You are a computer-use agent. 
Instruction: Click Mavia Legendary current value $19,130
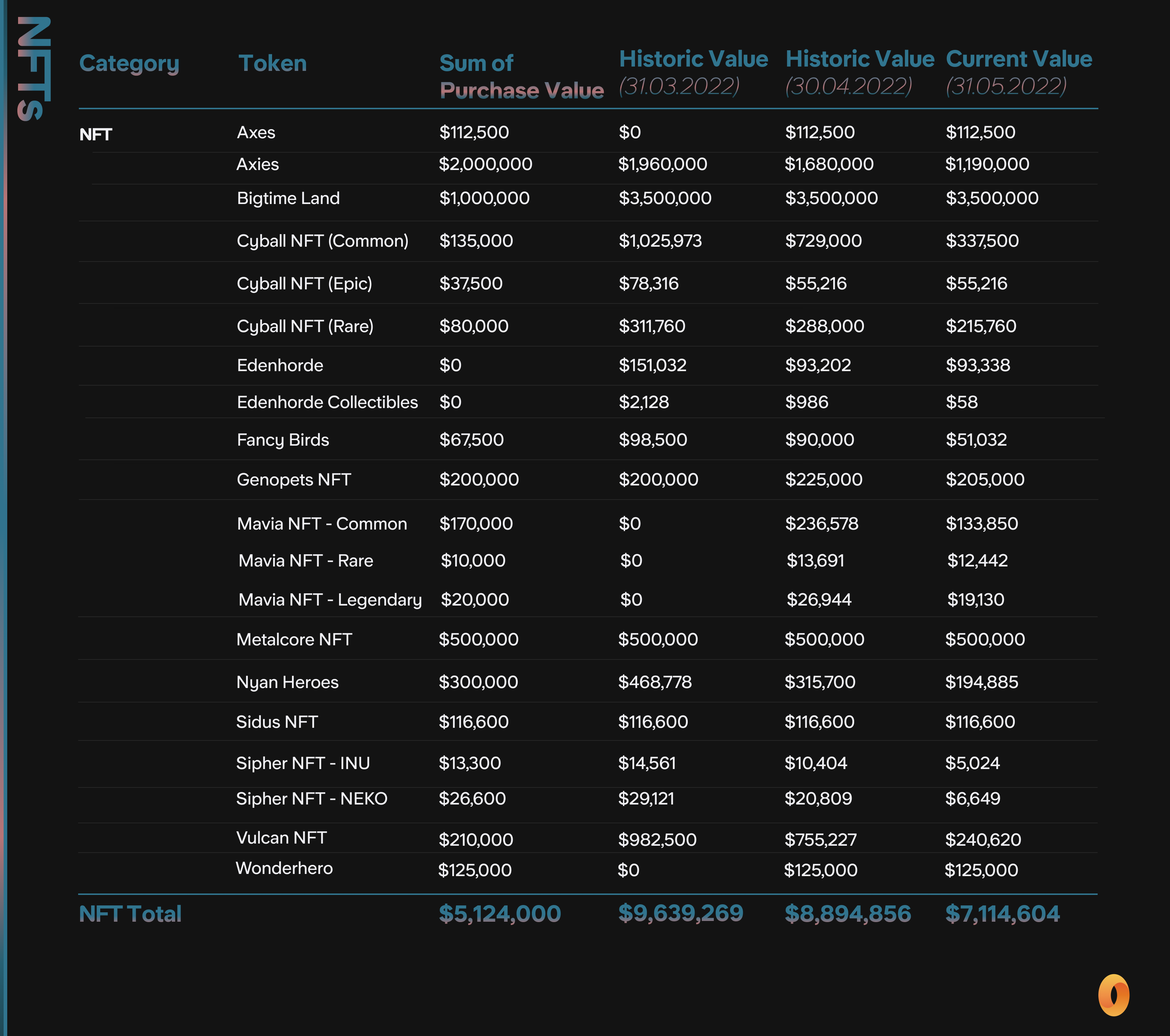pos(975,600)
